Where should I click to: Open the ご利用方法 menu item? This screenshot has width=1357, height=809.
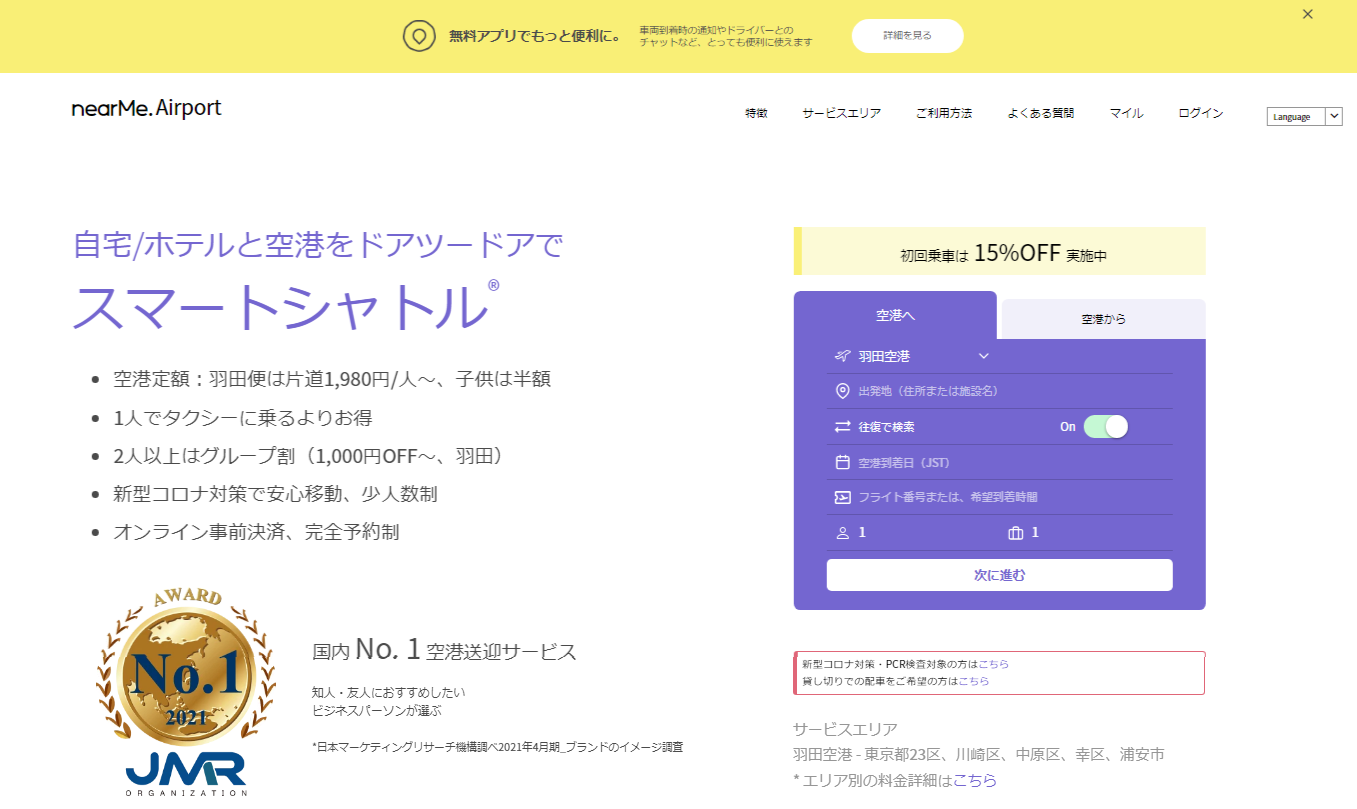click(943, 113)
